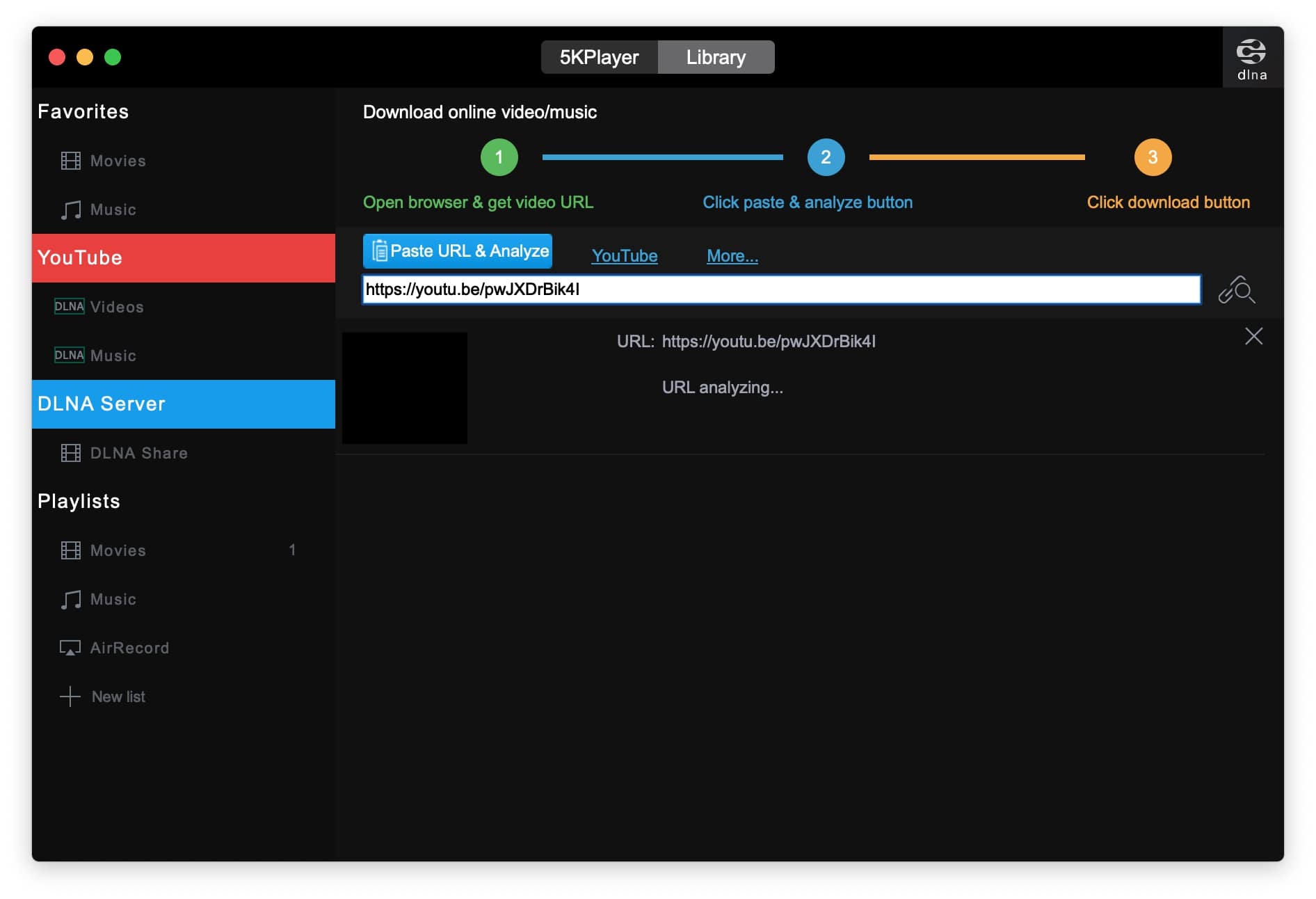
Task: Select the DLNA Server sidebar section
Action: [184, 404]
